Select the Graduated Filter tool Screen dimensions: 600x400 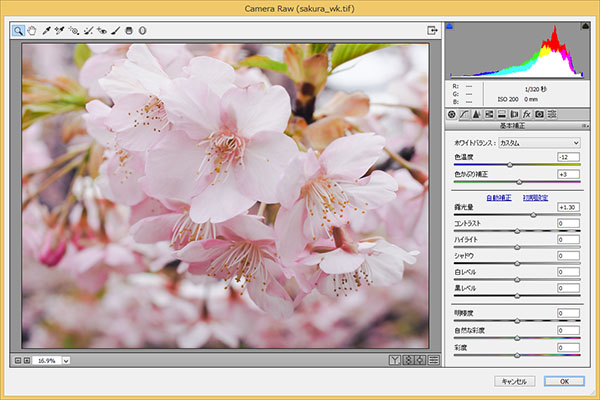tap(128, 31)
